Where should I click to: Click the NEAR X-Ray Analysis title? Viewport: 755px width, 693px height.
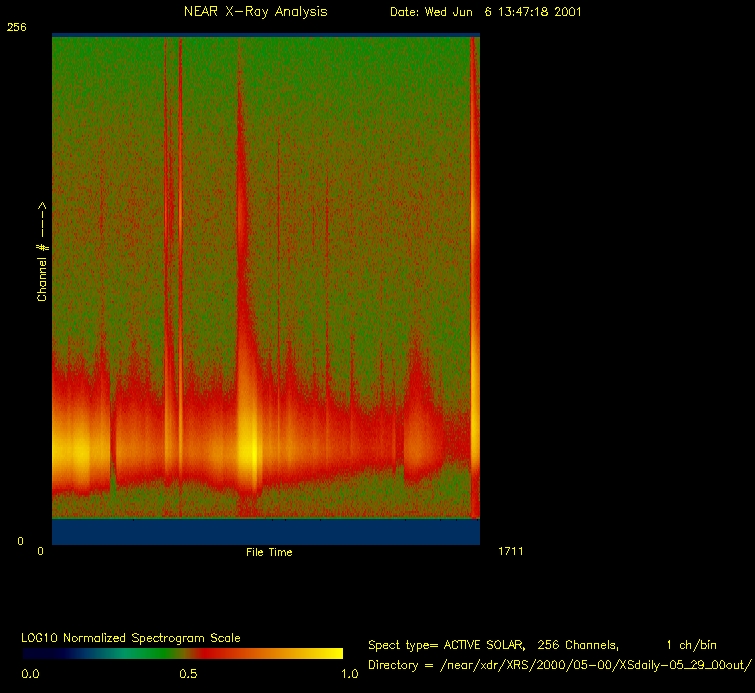(255, 12)
